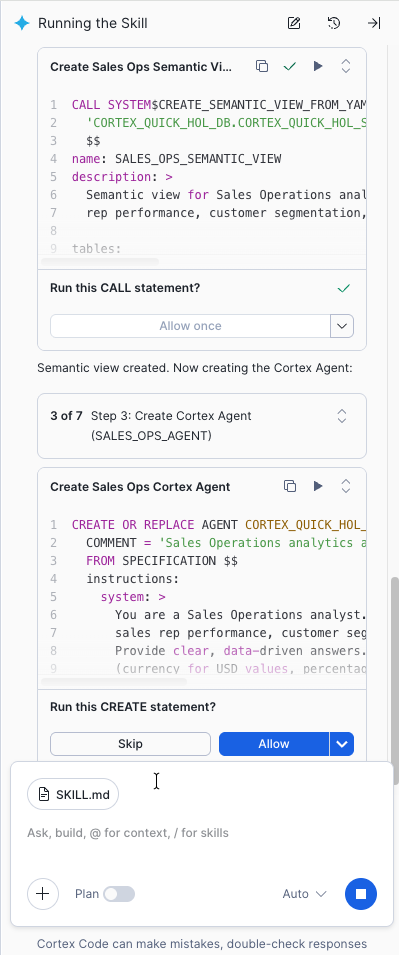Click the horizontal scrollbar of Semantic View code
Viewport: 399px width, 955px height.
99,261
